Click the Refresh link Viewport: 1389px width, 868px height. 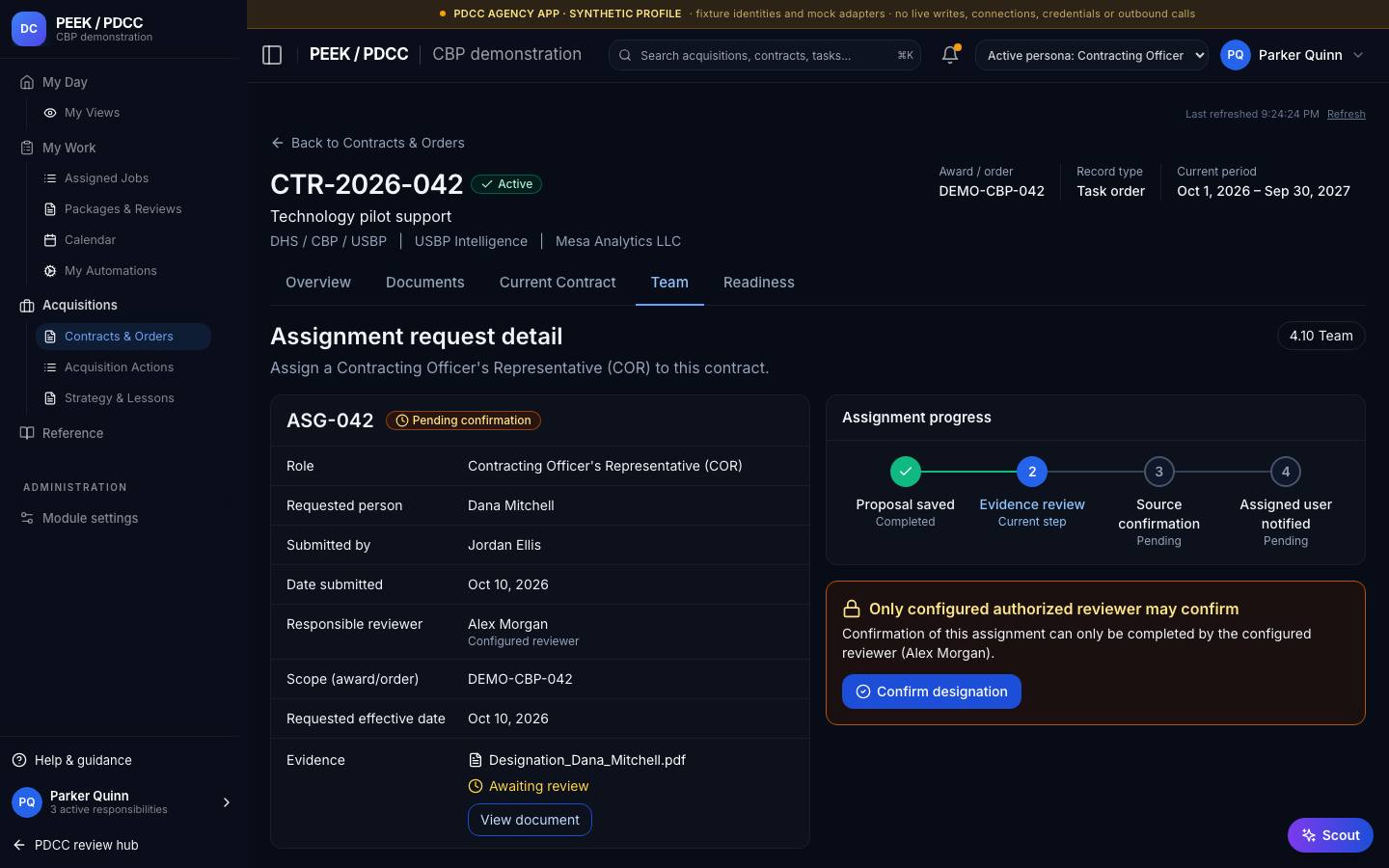click(x=1347, y=114)
